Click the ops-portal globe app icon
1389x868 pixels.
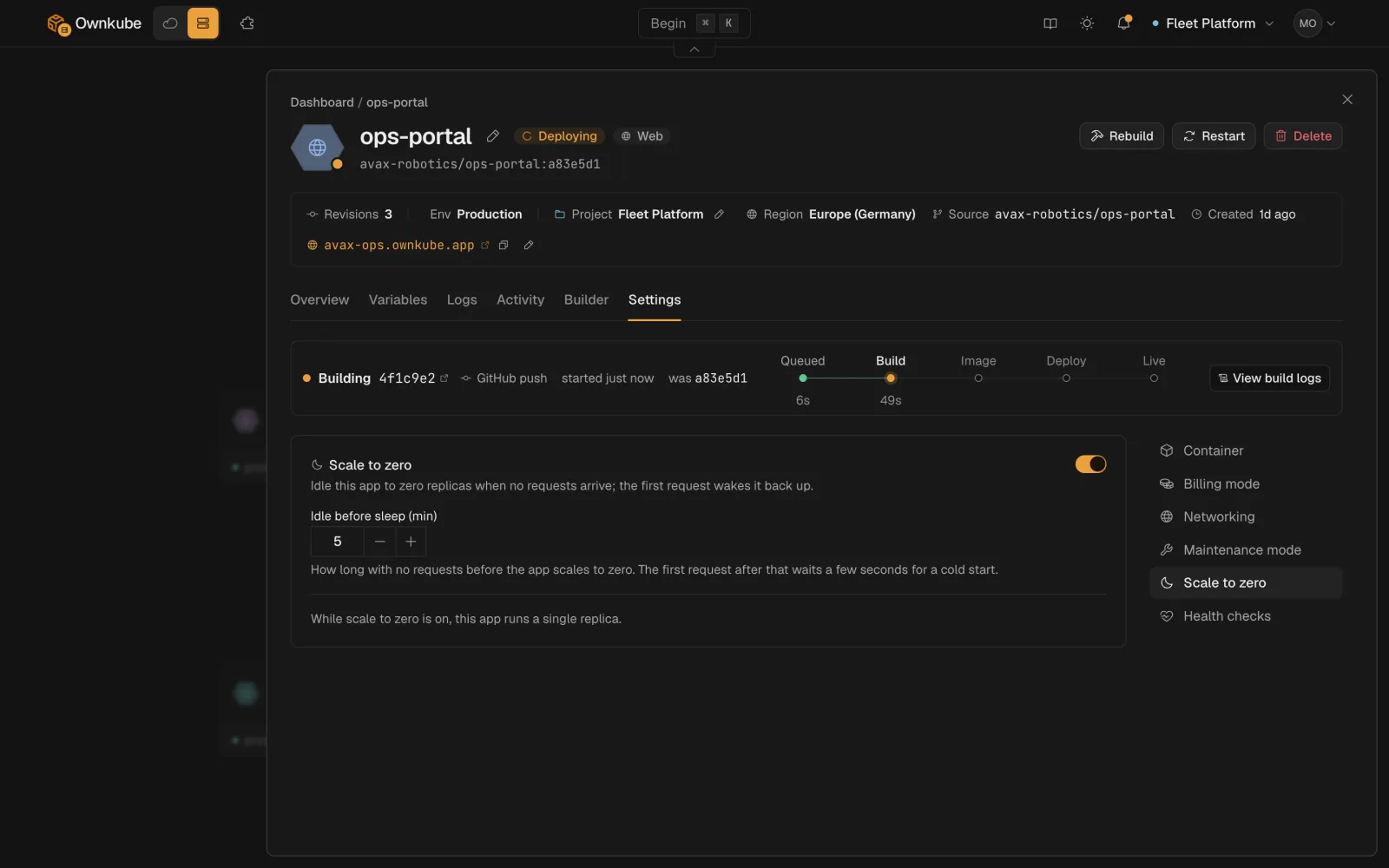(x=317, y=148)
